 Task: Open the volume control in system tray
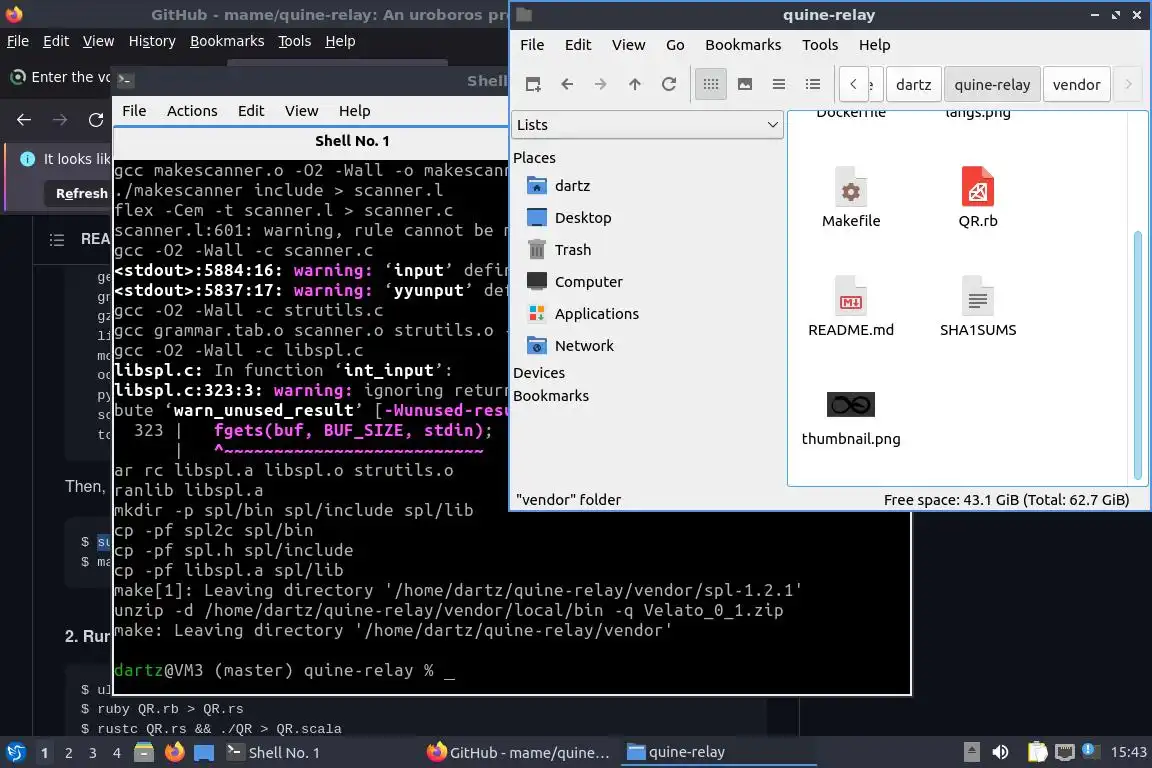pyautogui.click(x=1000, y=753)
